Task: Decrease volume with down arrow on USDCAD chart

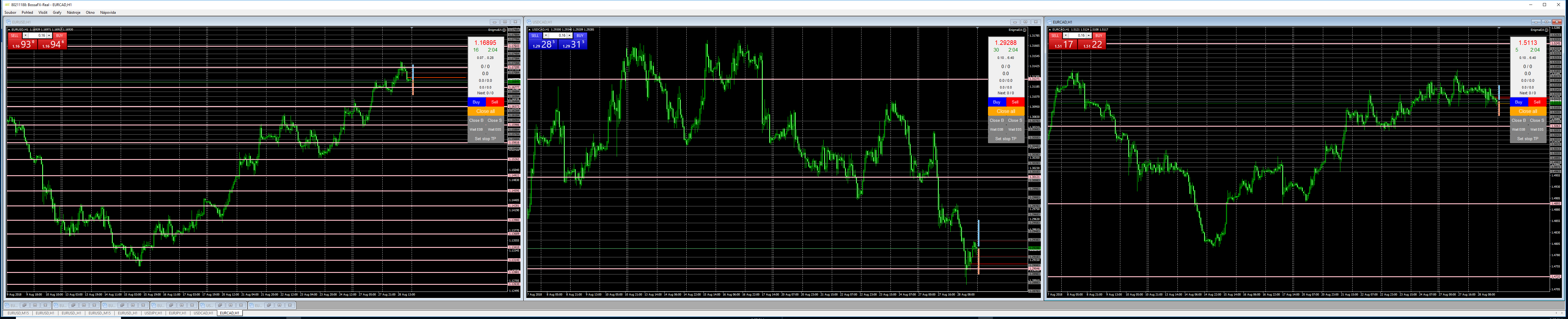Action: click(x=546, y=35)
